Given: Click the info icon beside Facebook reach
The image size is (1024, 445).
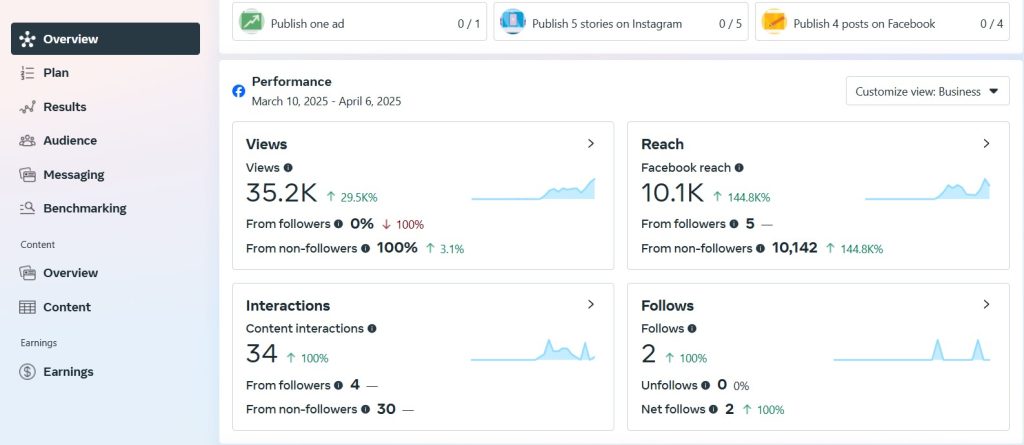Looking at the screenshot, I should pyautogui.click(x=739, y=167).
